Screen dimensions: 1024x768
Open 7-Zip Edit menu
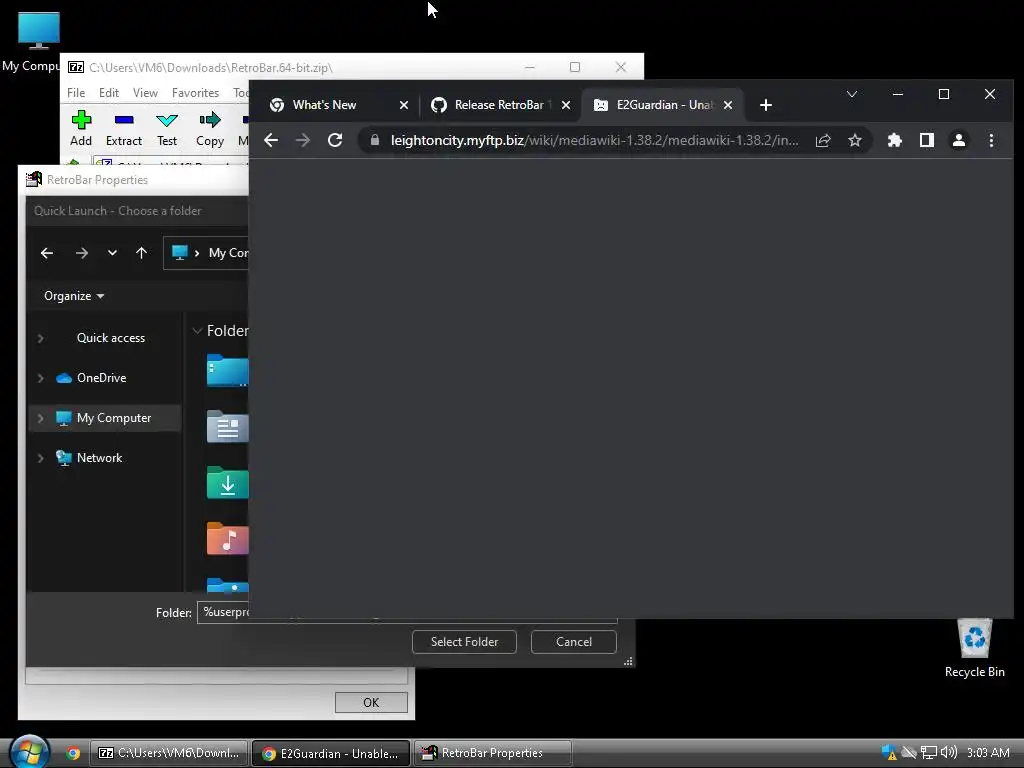(108, 93)
